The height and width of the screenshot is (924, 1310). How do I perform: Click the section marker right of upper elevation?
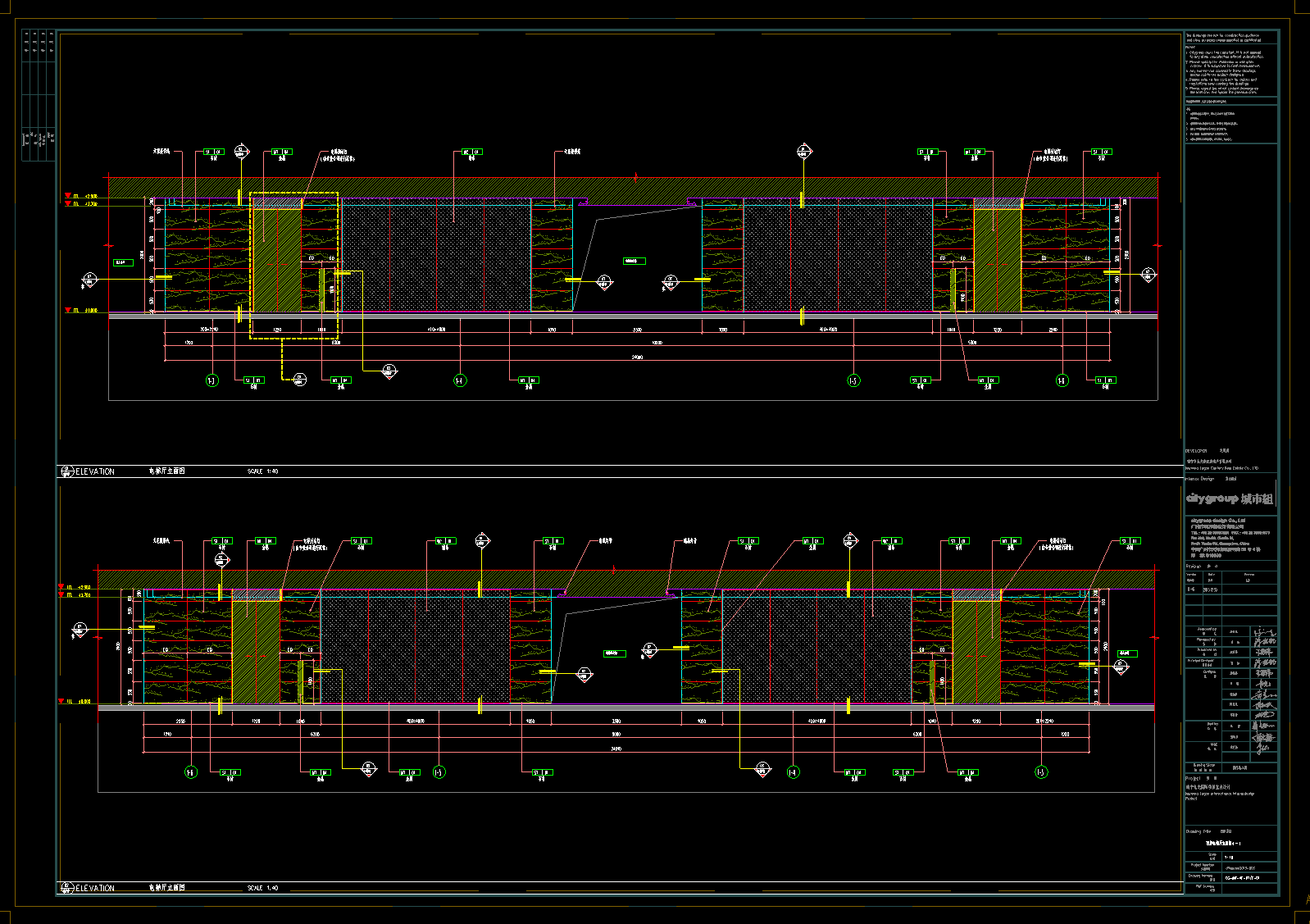(1147, 275)
